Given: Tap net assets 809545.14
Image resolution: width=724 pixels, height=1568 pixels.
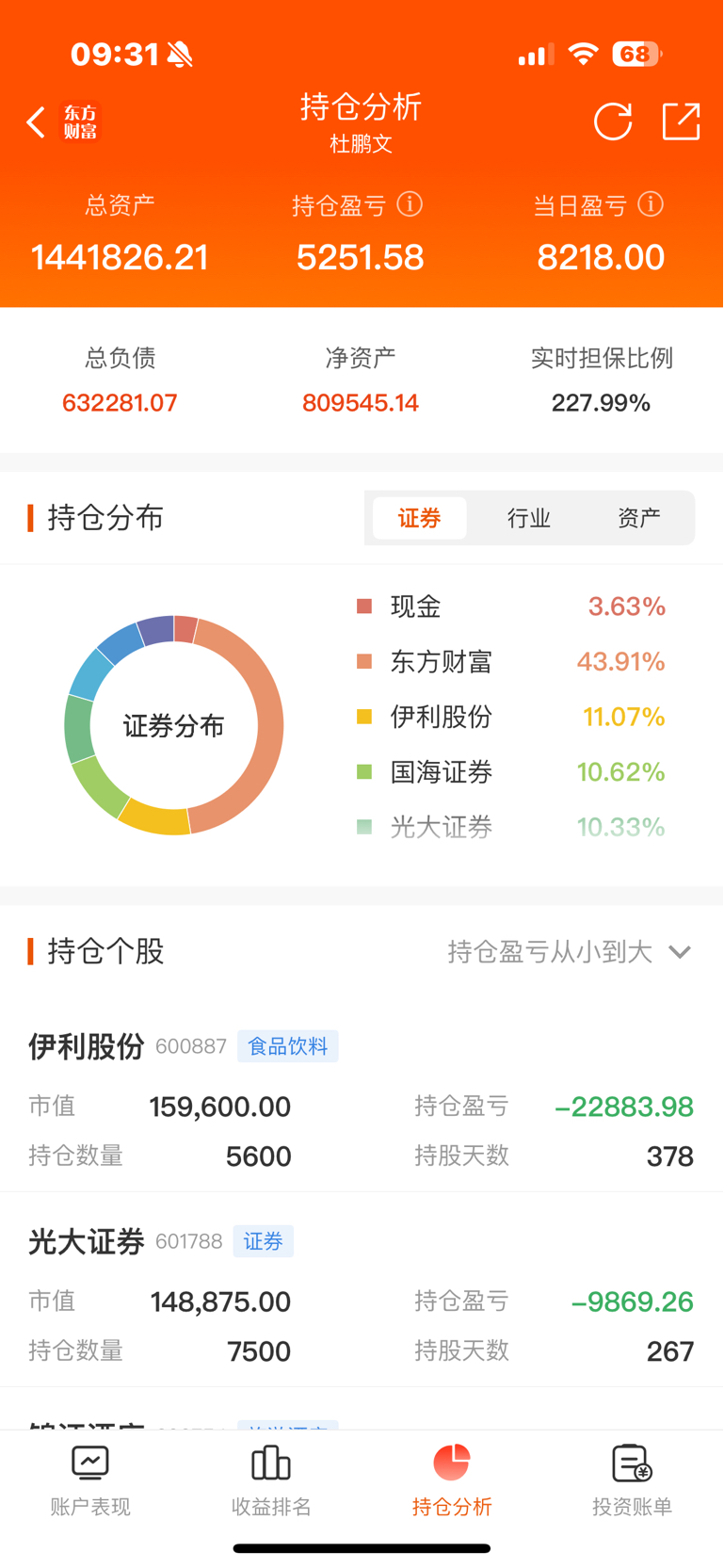Looking at the screenshot, I should (x=361, y=403).
